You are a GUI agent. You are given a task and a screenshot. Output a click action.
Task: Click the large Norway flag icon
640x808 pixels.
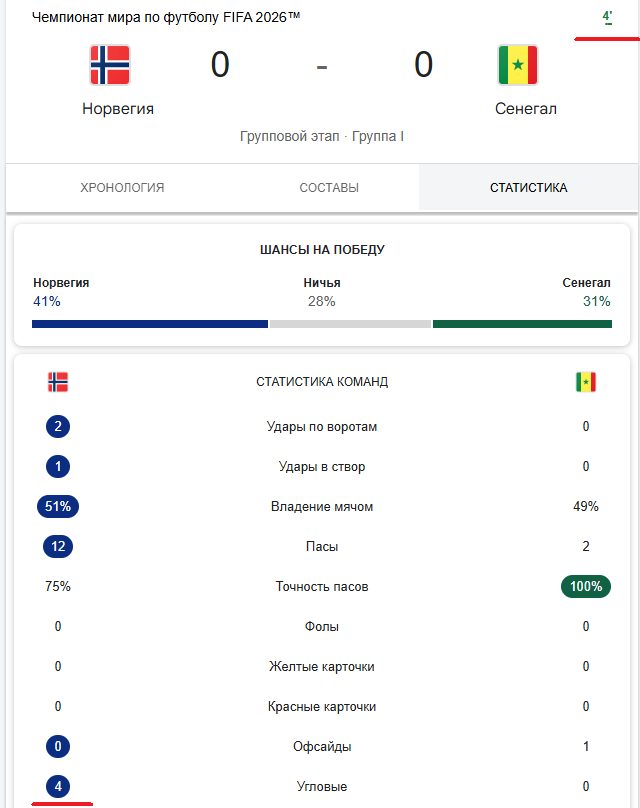110,65
